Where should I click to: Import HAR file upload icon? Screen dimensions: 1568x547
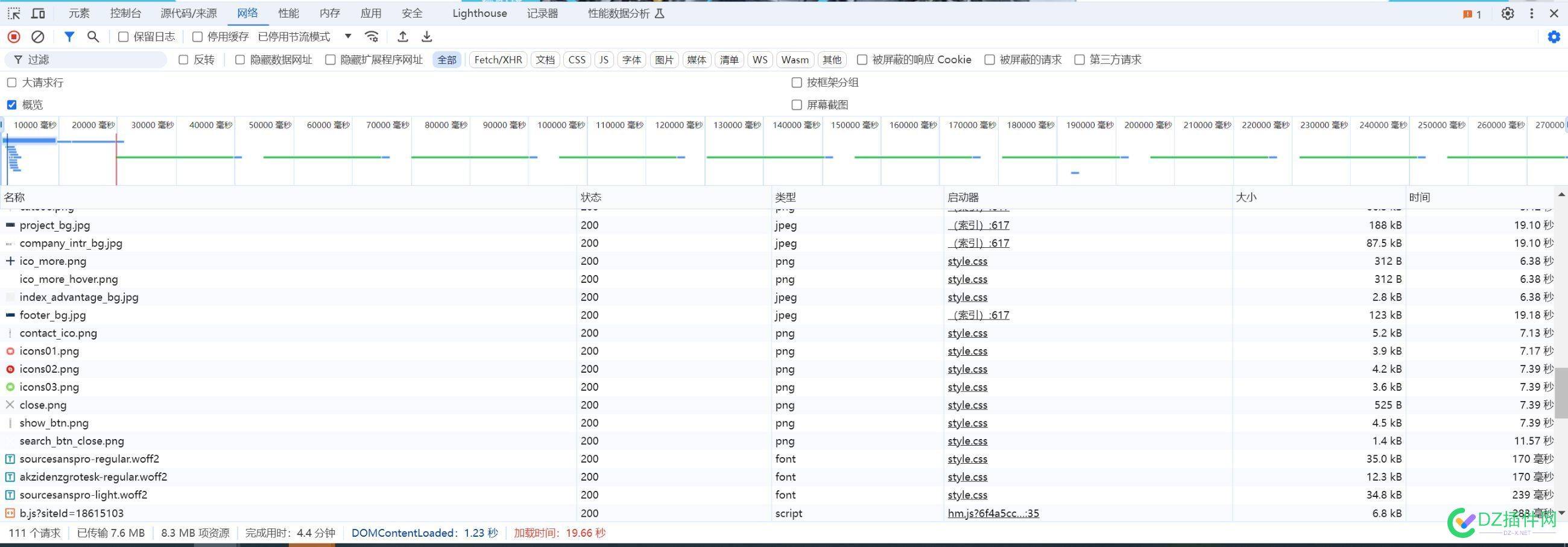coord(402,37)
